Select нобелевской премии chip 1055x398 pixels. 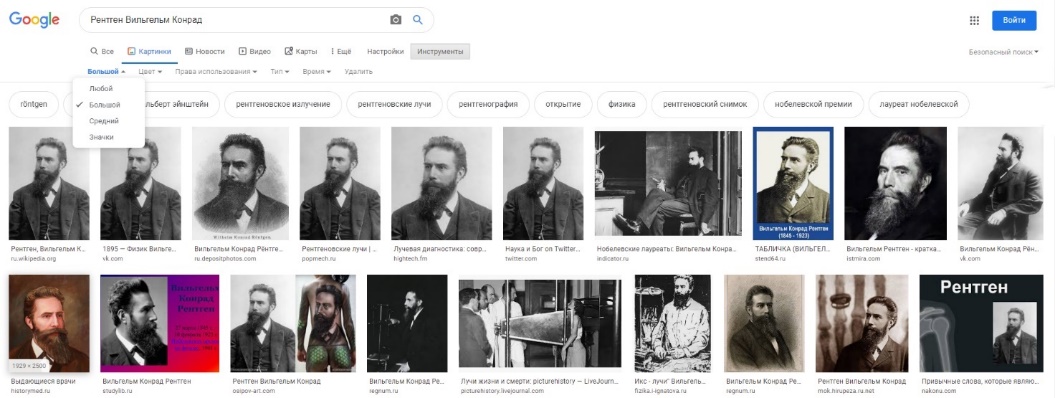(x=813, y=104)
